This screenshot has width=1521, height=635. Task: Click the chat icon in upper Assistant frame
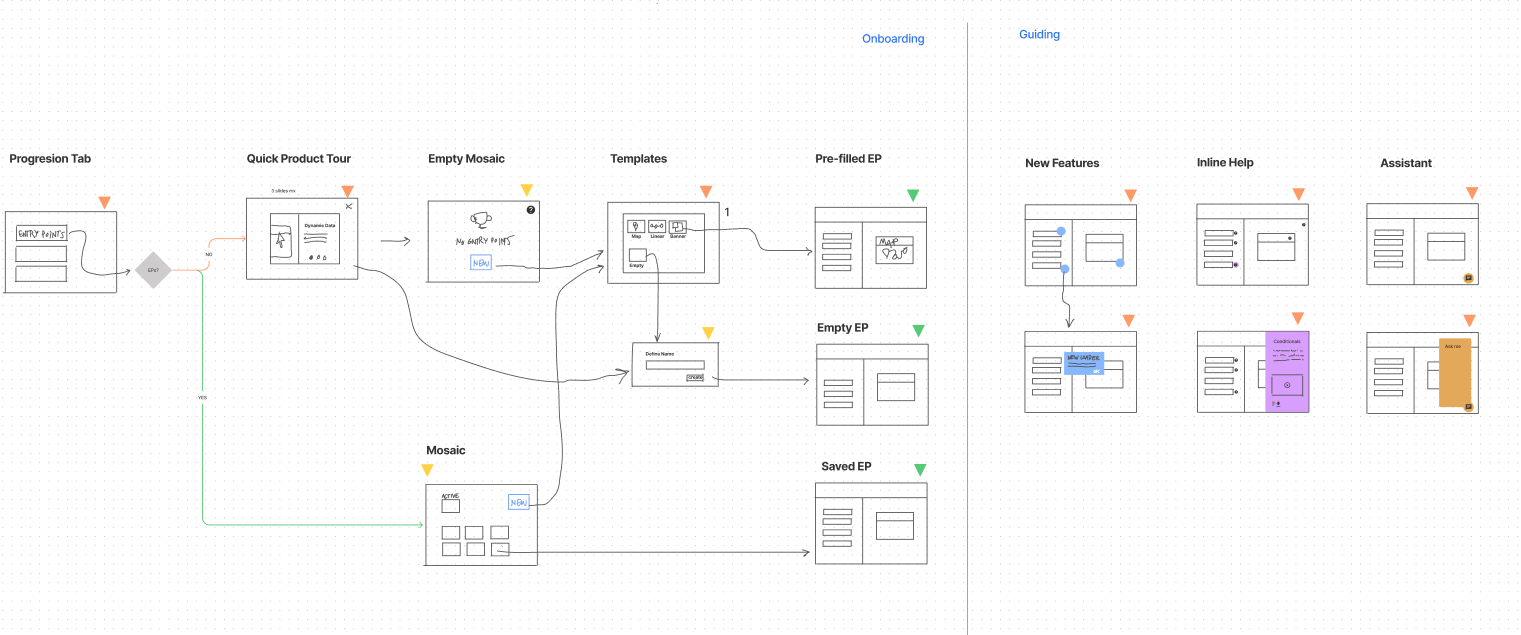1468,278
